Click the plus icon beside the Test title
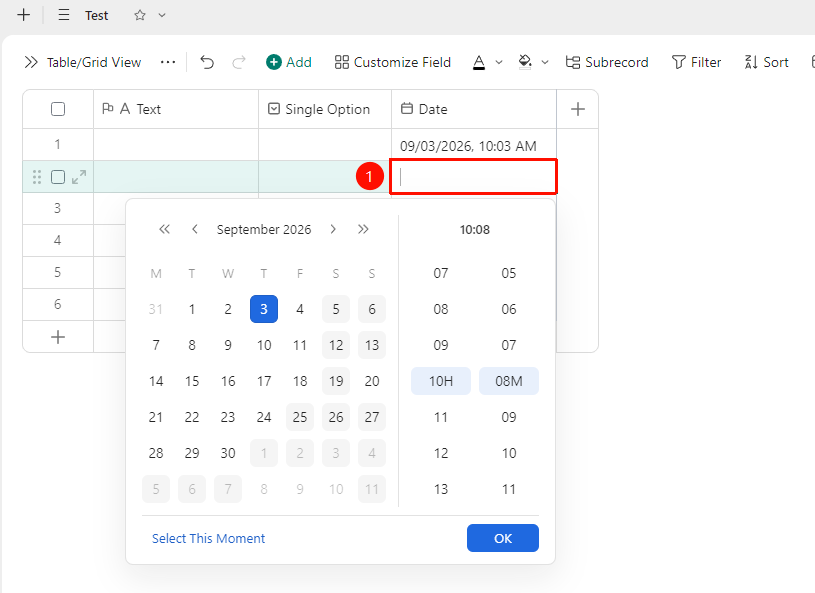Image resolution: width=815 pixels, height=593 pixels. pyautogui.click(x=23, y=15)
